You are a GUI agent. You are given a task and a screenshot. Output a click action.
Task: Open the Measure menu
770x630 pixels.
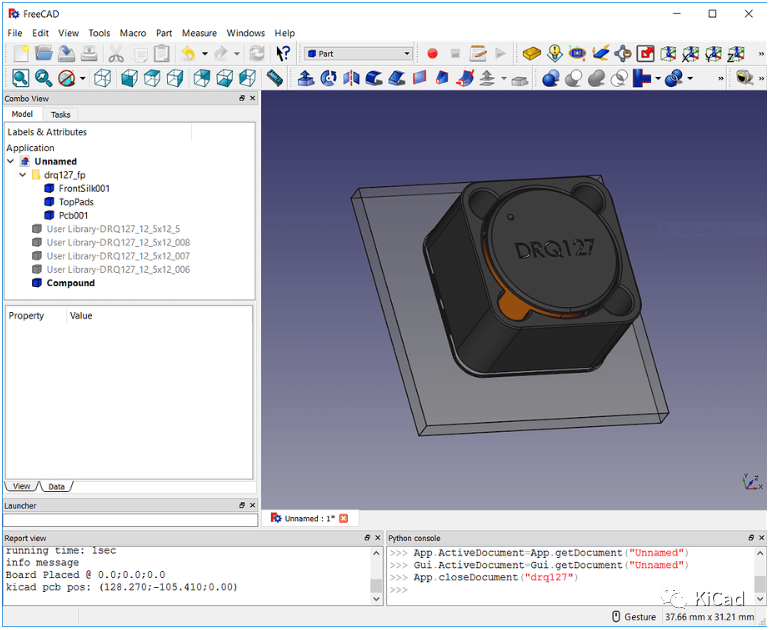pos(199,33)
